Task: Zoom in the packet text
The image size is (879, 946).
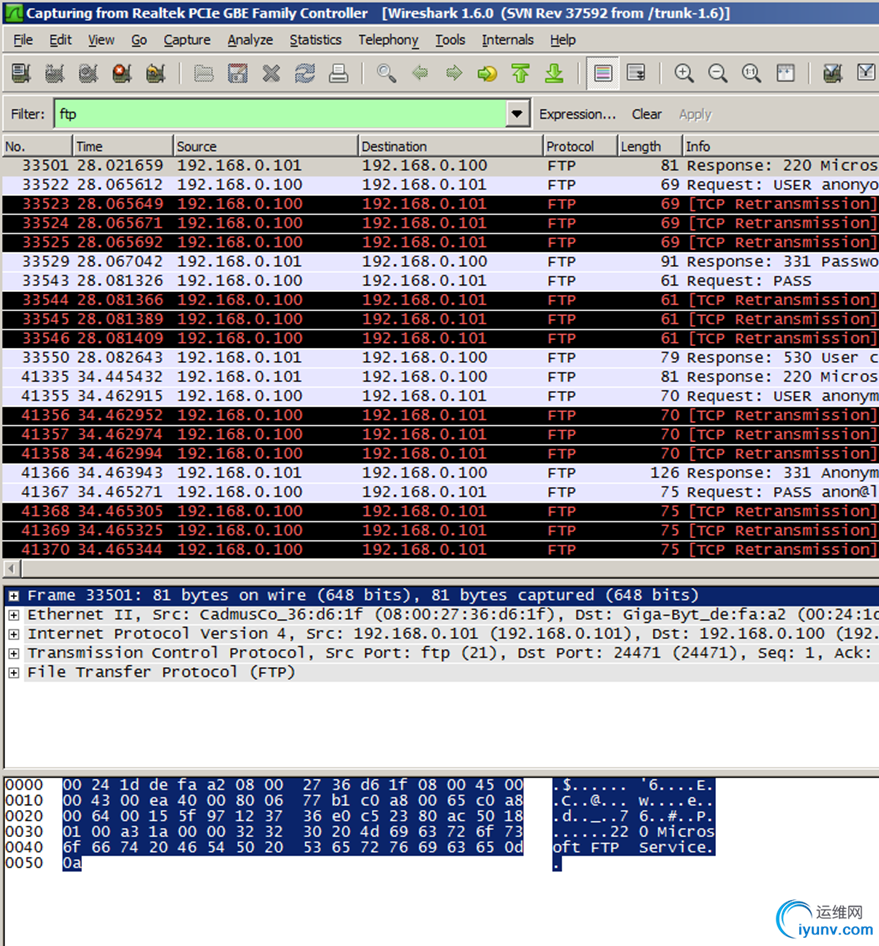Action: coord(684,73)
